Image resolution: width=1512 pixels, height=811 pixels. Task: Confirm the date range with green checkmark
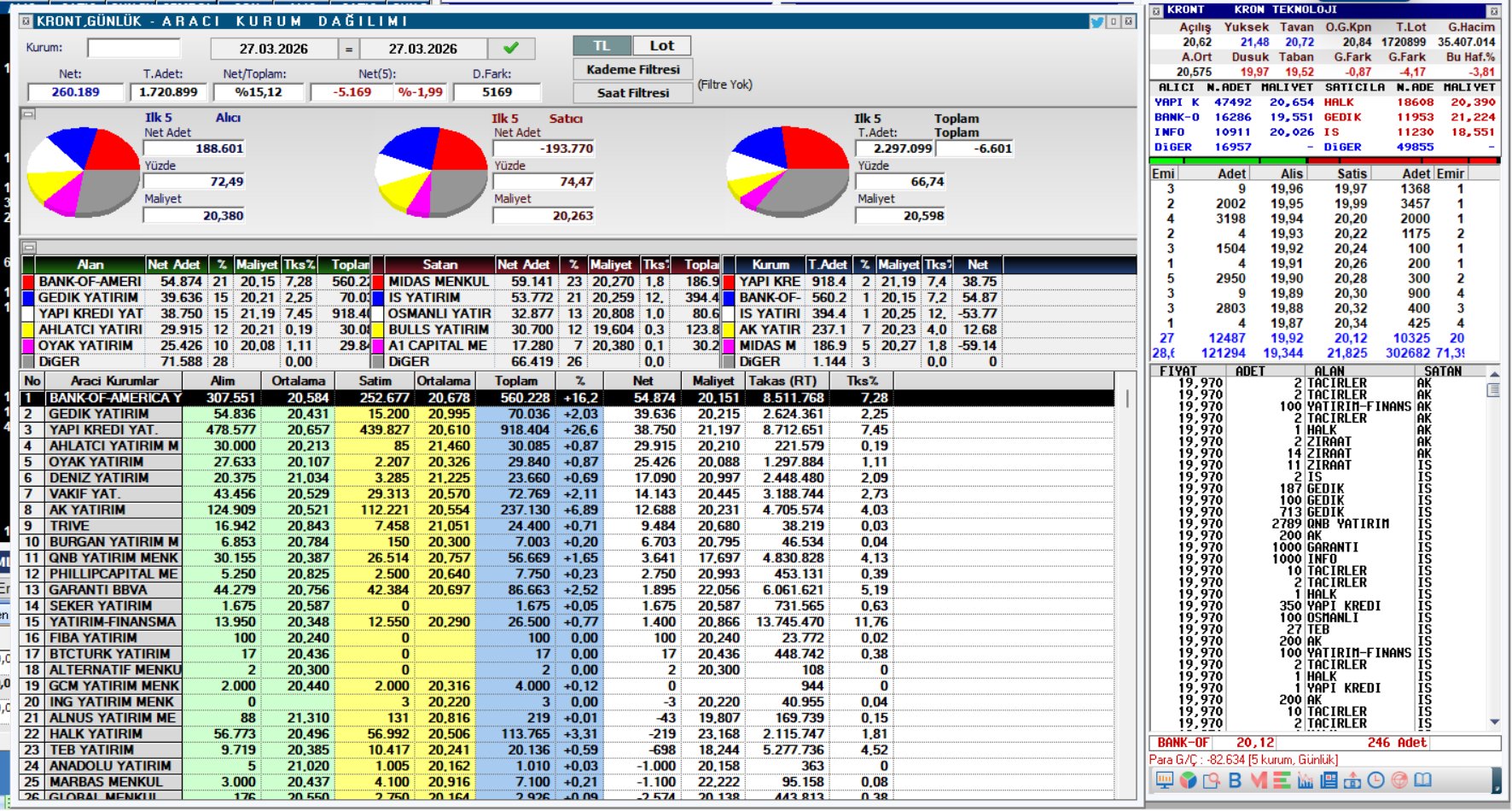coord(511,49)
